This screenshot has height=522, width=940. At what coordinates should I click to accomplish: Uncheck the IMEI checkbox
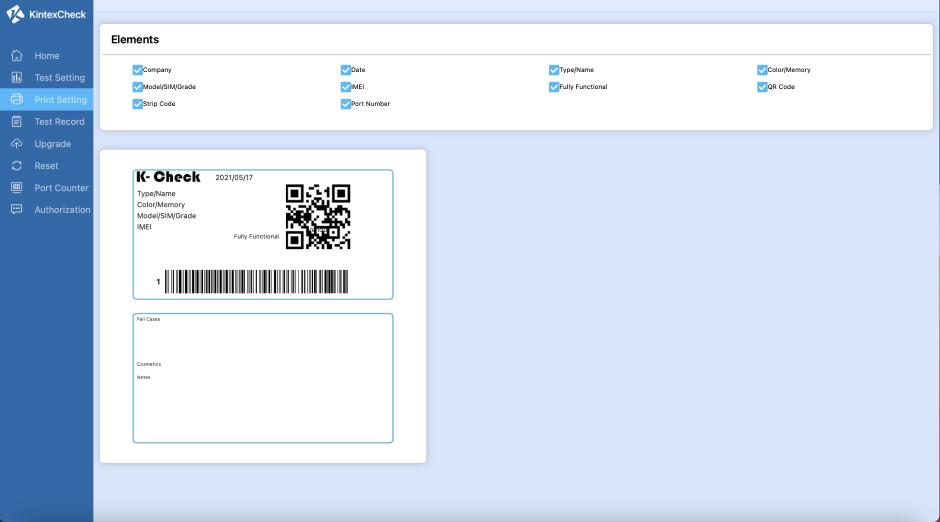(346, 87)
